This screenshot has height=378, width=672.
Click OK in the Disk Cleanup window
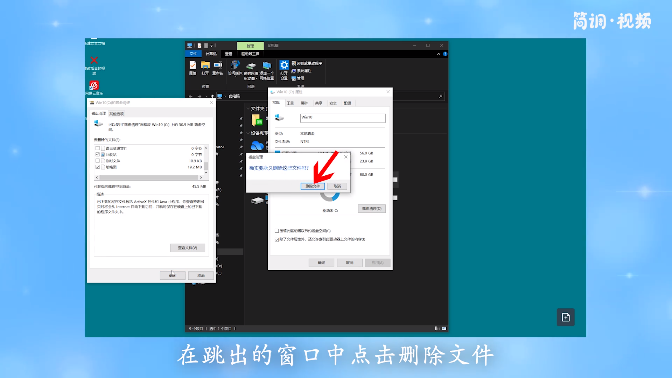[172, 275]
